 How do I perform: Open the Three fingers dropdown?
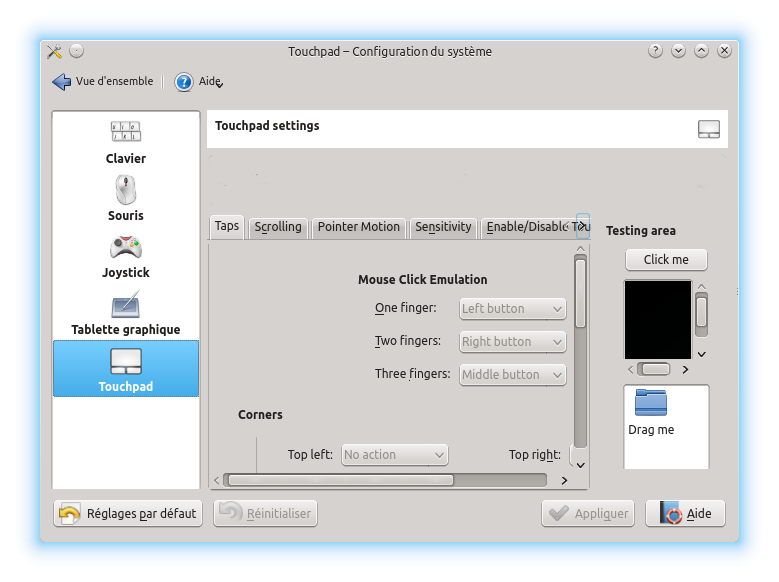coord(512,375)
